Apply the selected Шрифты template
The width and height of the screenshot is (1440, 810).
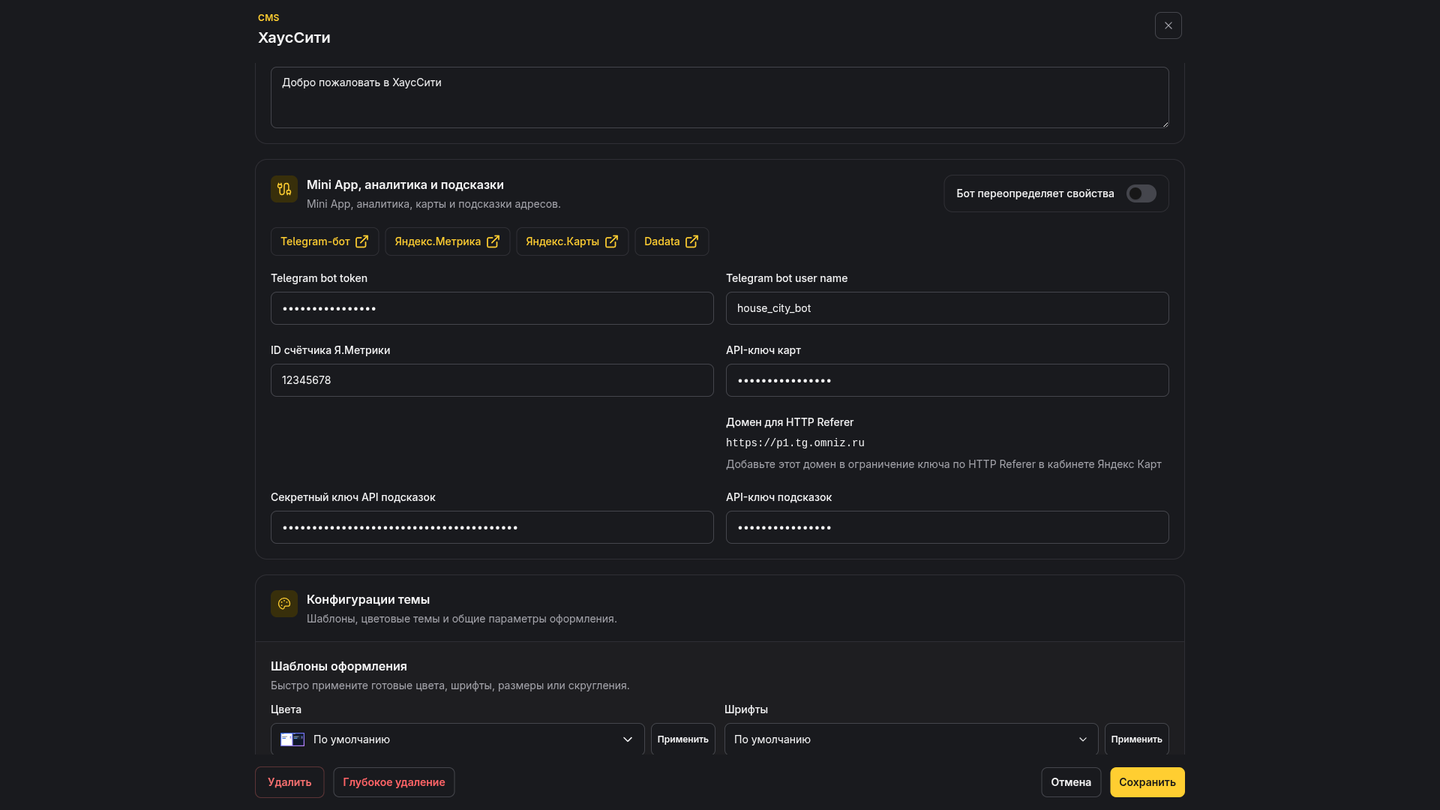coord(1137,740)
